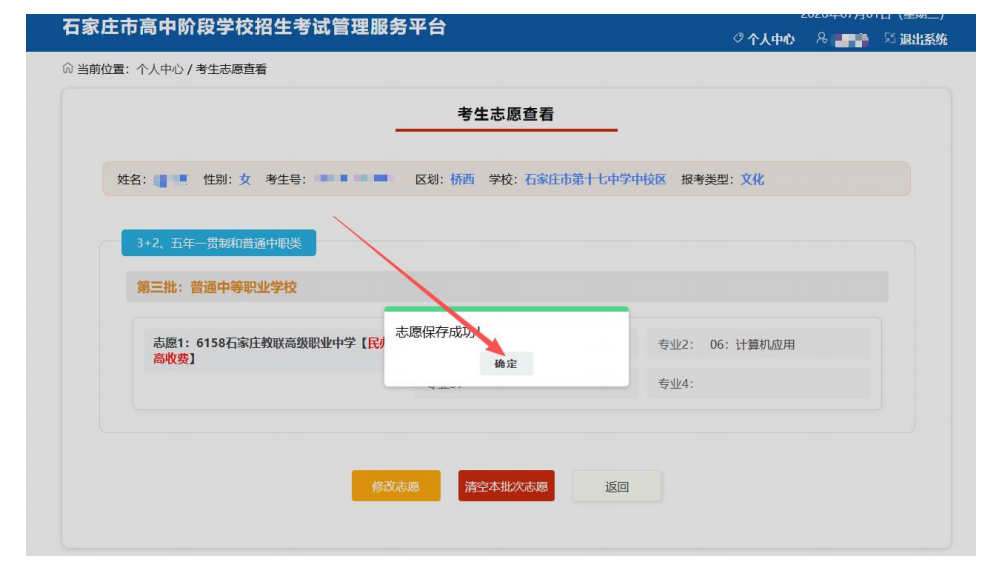Click the 性别 value 女

click(245, 180)
